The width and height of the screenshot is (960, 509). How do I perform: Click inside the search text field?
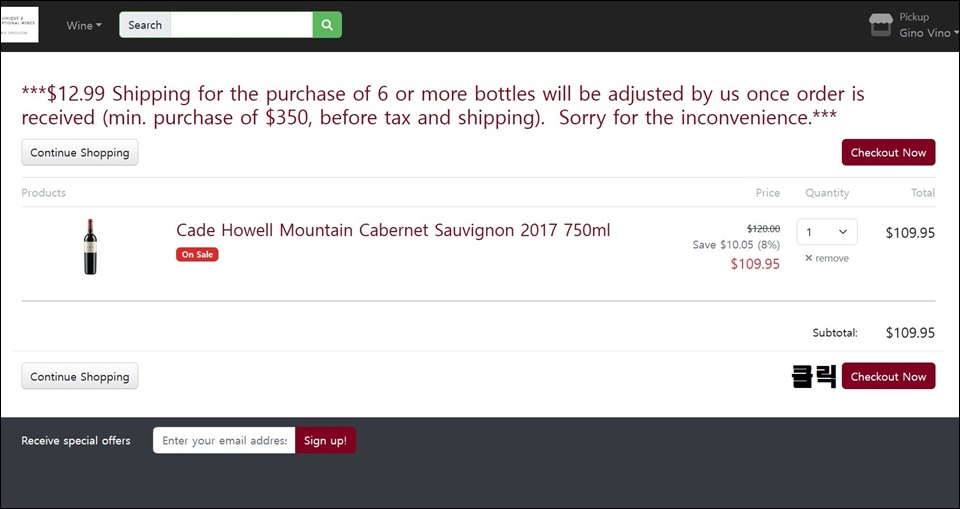241,25
